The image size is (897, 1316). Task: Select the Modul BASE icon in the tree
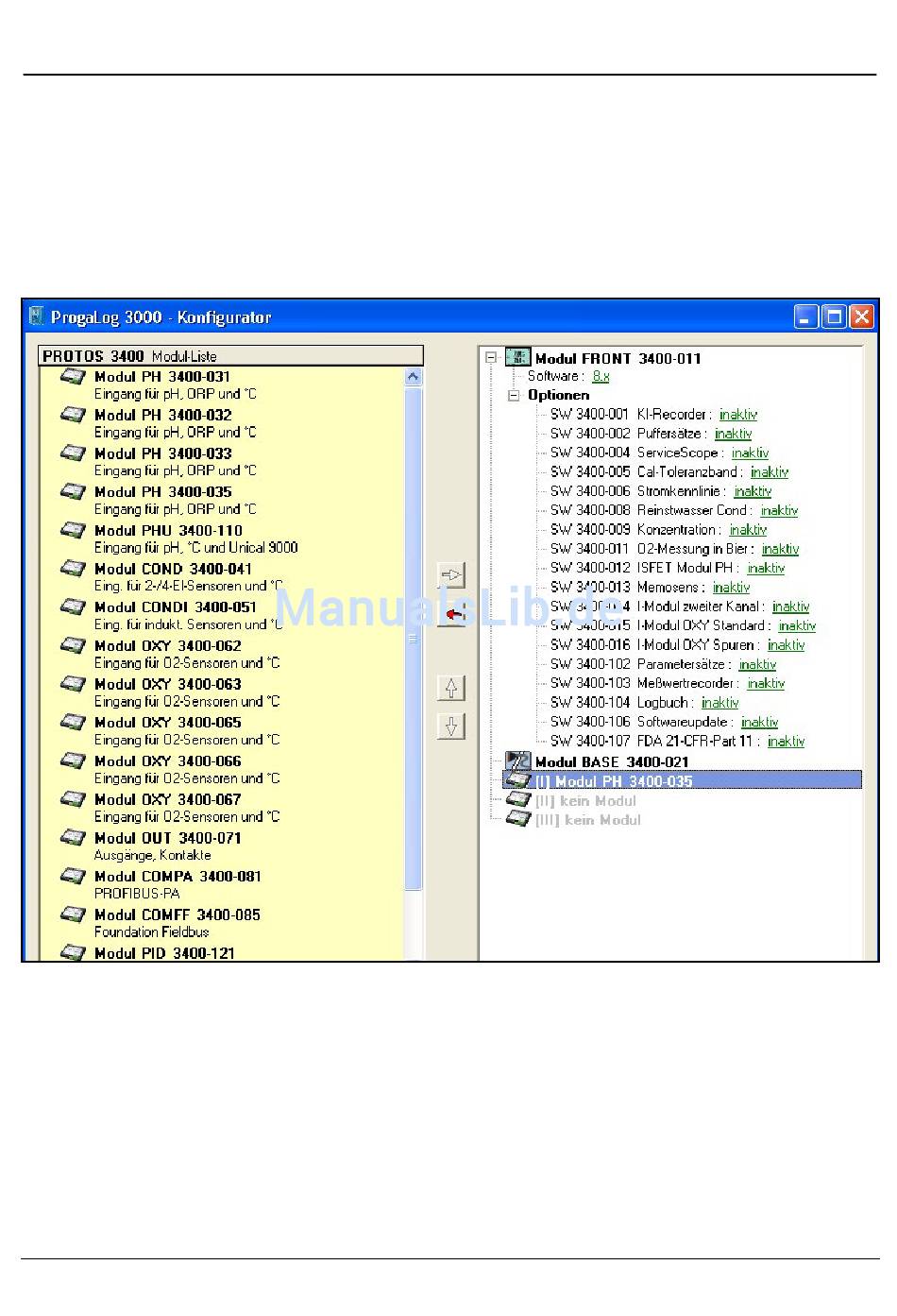(x=517, y=761)
